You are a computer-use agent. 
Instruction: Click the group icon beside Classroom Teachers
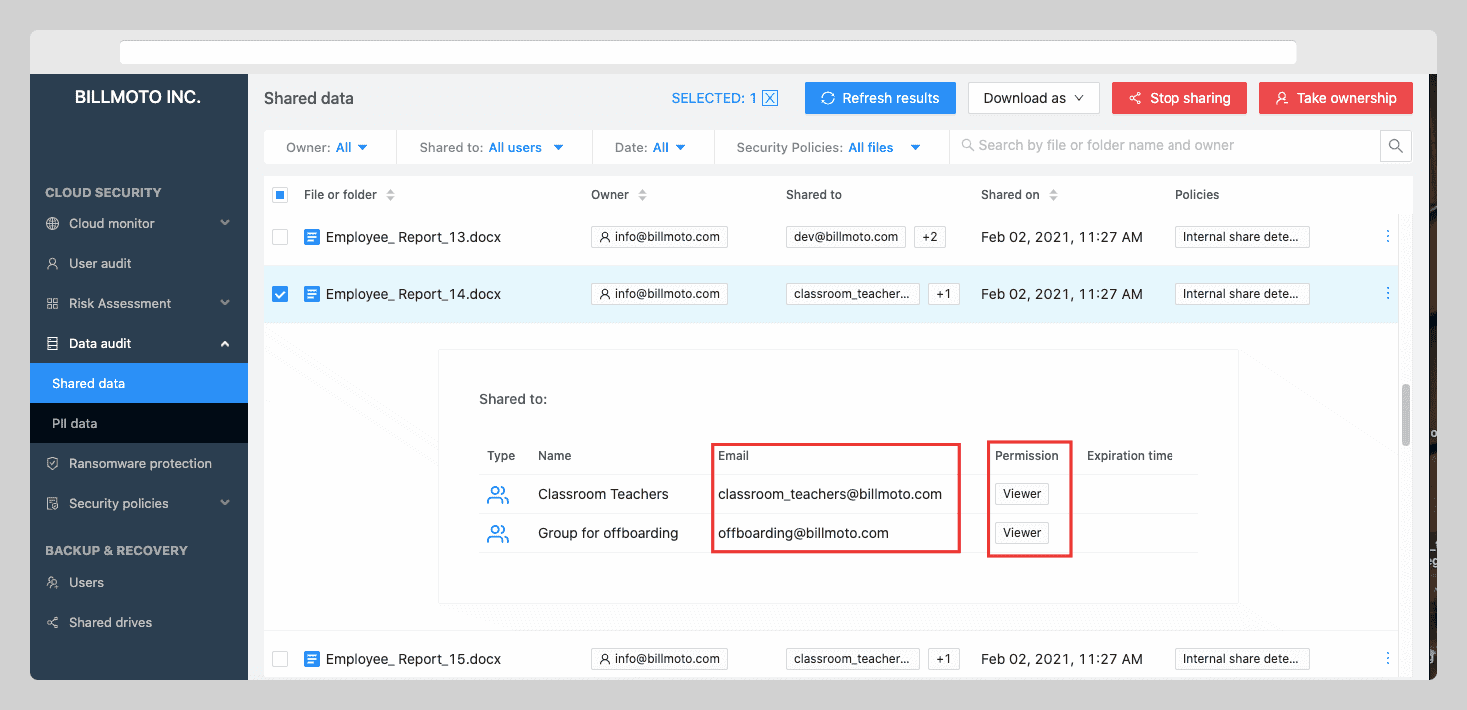point(498,493)
